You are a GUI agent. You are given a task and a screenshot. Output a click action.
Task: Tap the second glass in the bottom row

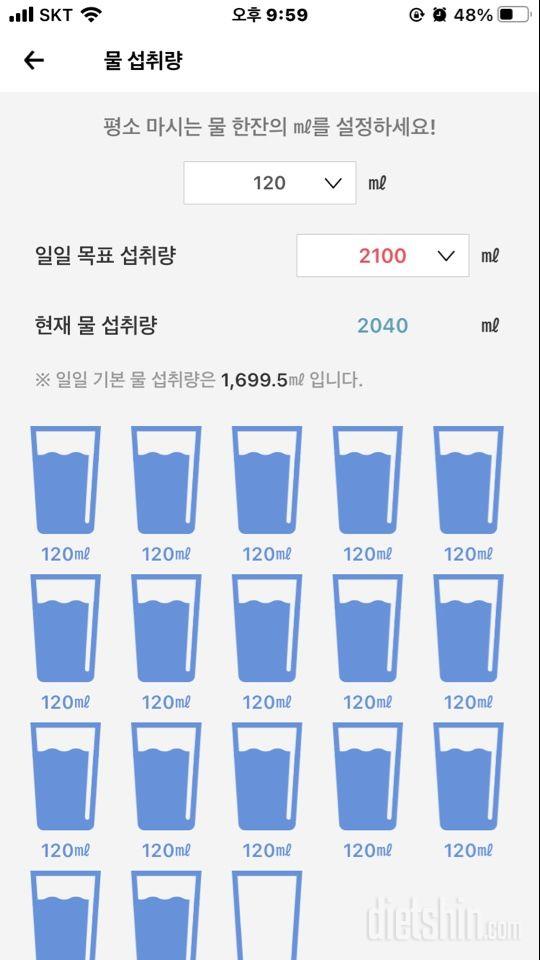pos(166,915)
